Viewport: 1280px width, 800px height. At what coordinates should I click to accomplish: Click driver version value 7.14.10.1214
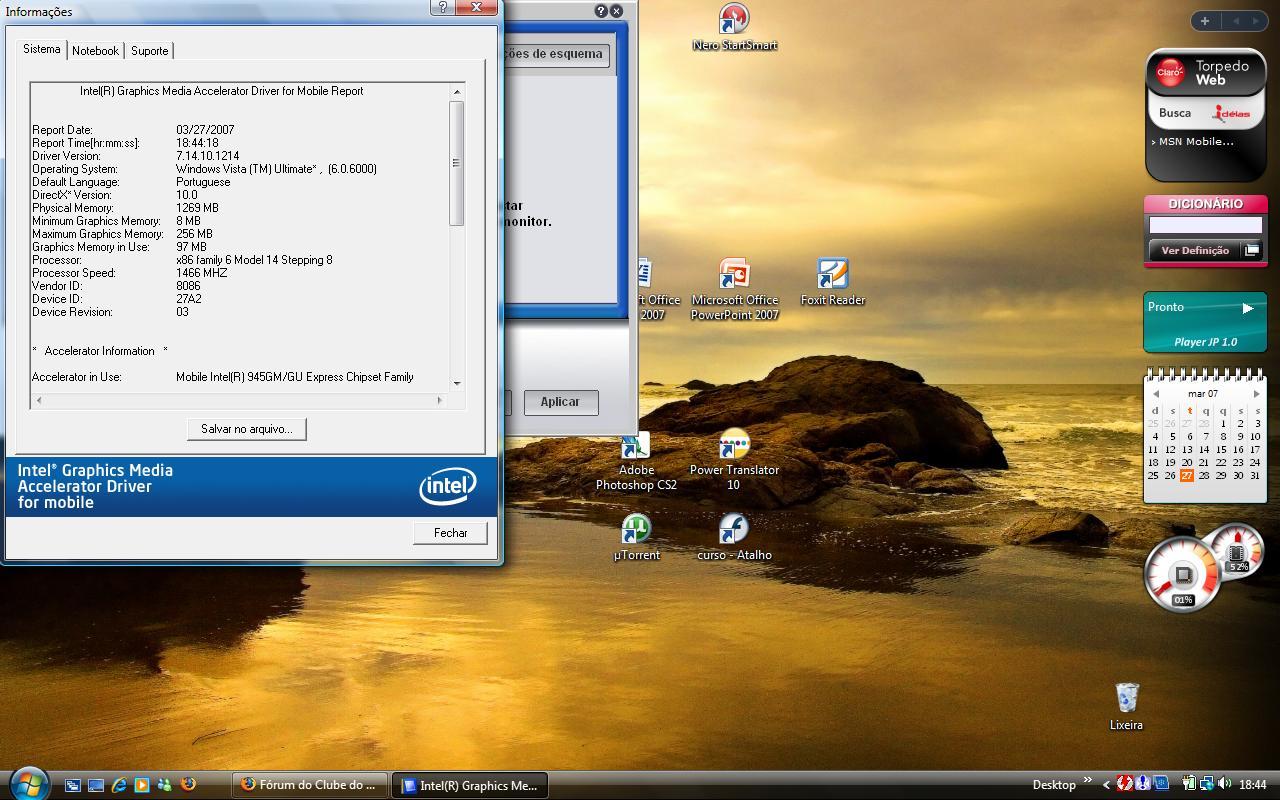pos(208,156)
